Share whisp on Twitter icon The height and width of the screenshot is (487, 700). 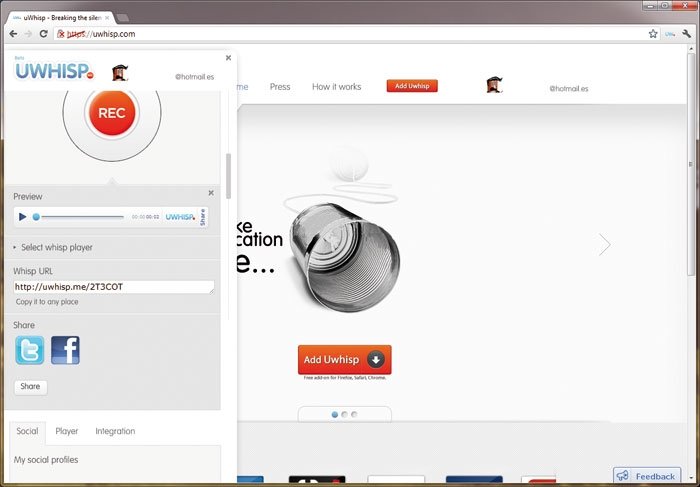pos(29,350)
